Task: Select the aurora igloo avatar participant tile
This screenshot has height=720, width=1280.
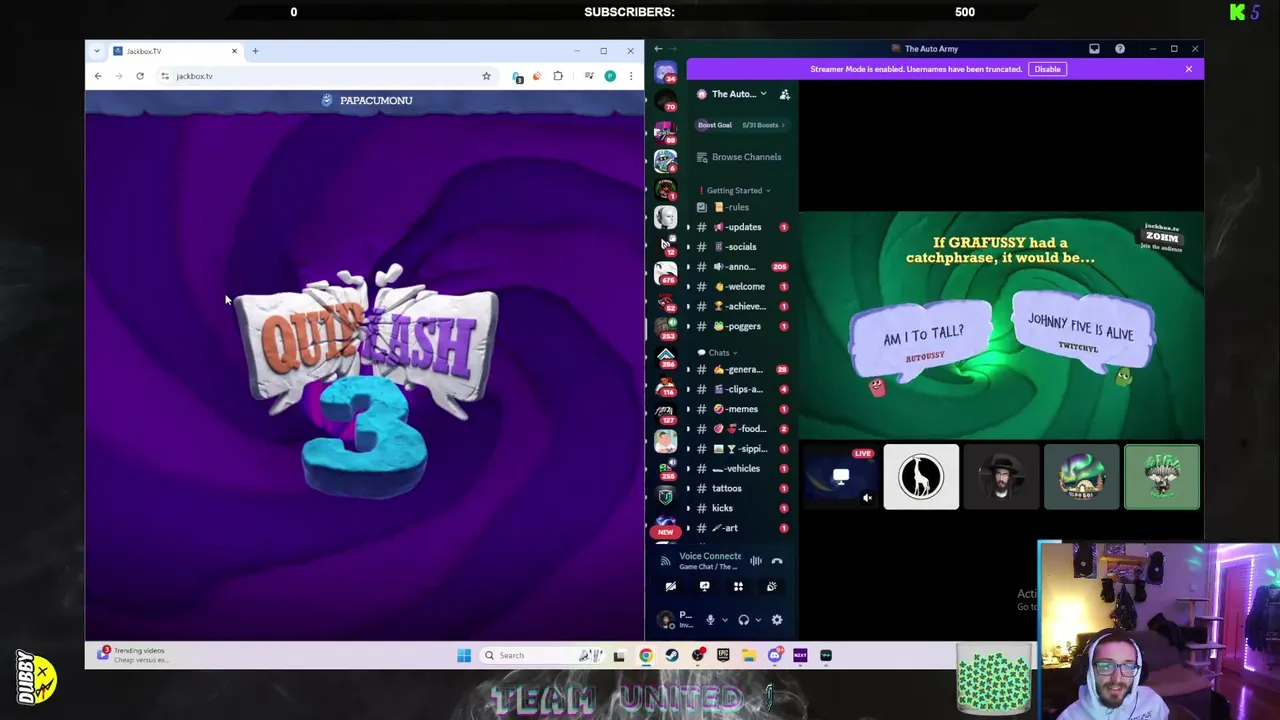Action: tap(1082, 477)
